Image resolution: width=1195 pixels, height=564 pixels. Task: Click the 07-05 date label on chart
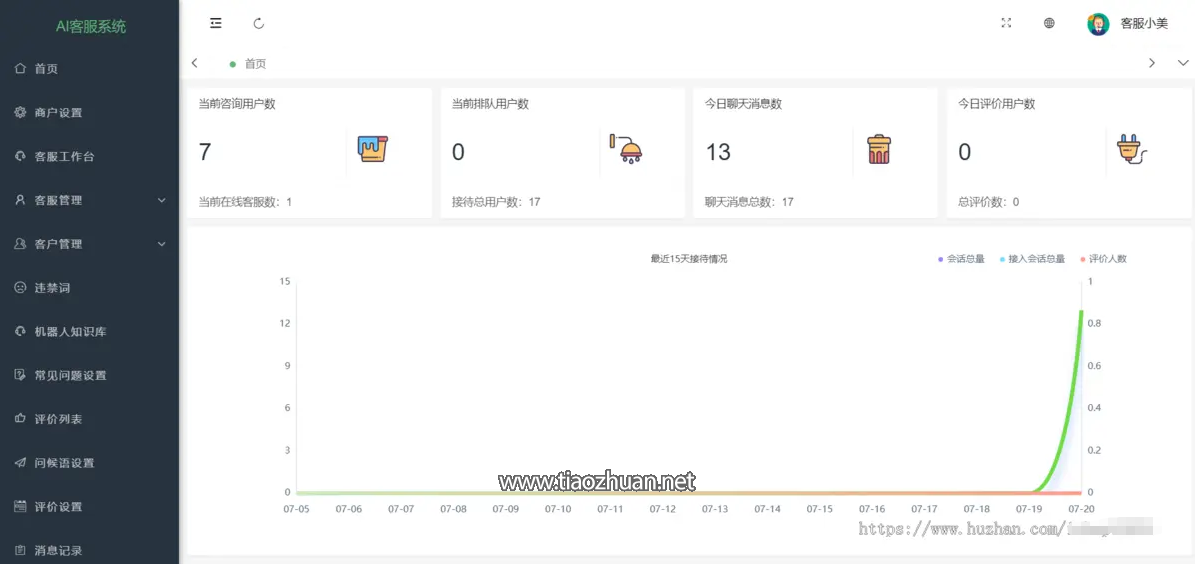click(x=296, y=508)
